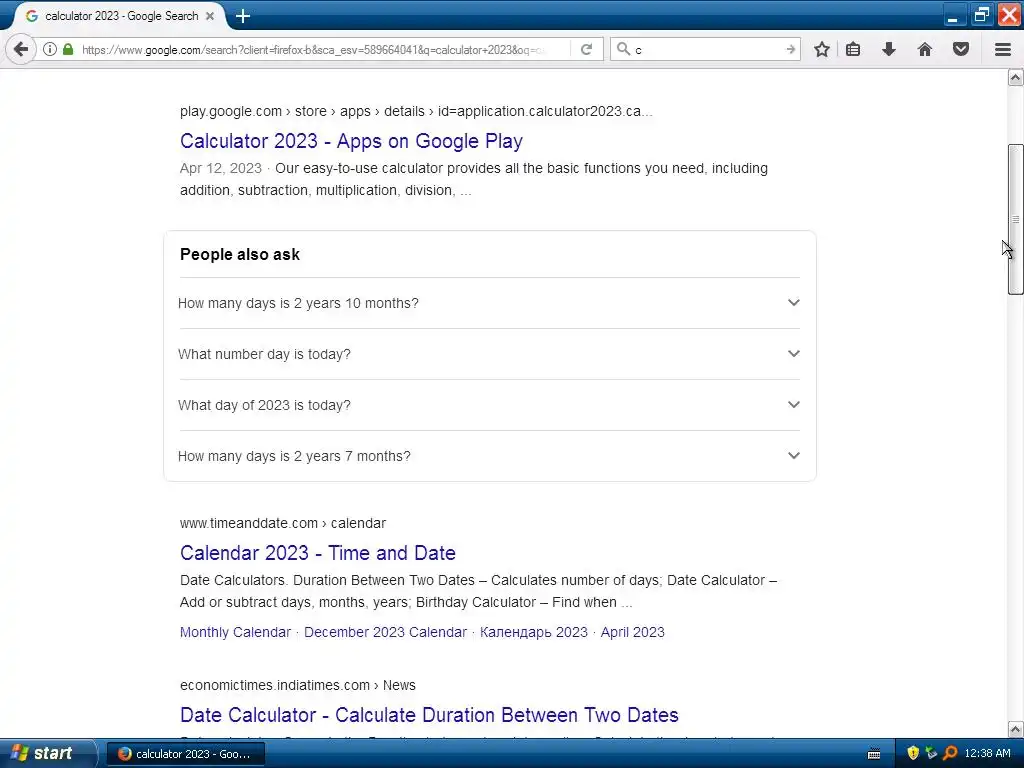Screen dimensions: 1024x768
Task: Open the April 2023 sitelink
Action: [632, 632]
